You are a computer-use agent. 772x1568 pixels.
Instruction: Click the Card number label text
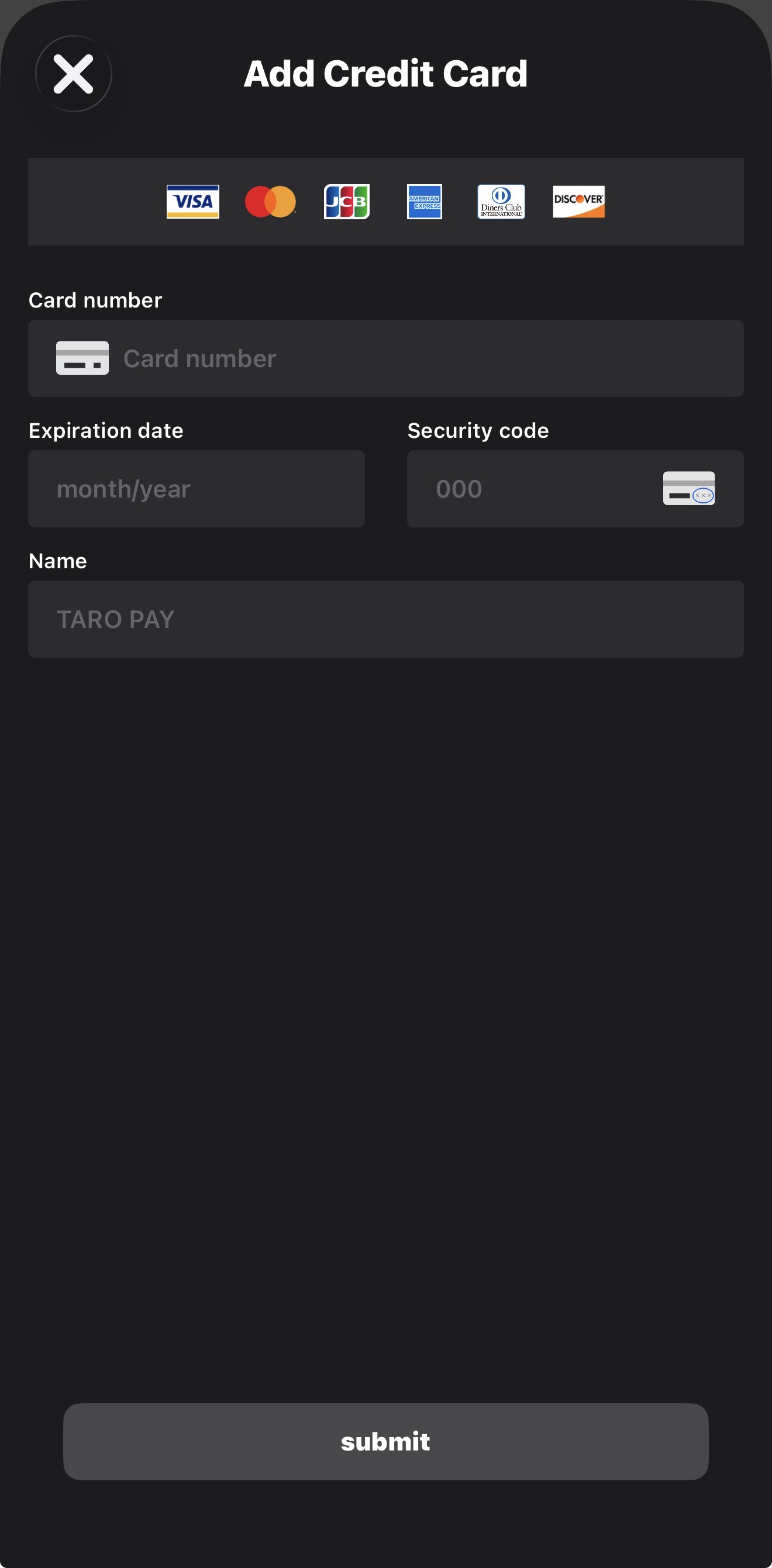point(95,300)
